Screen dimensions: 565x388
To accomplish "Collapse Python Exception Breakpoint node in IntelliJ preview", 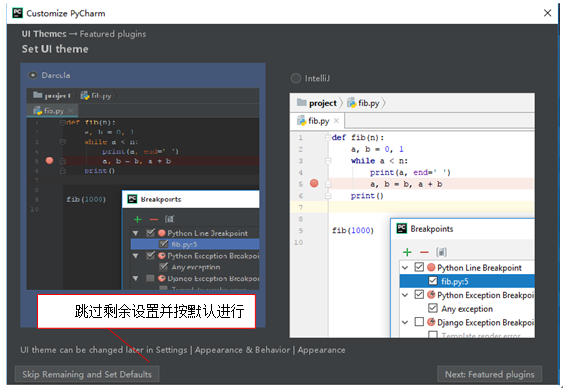I will 405,295.
